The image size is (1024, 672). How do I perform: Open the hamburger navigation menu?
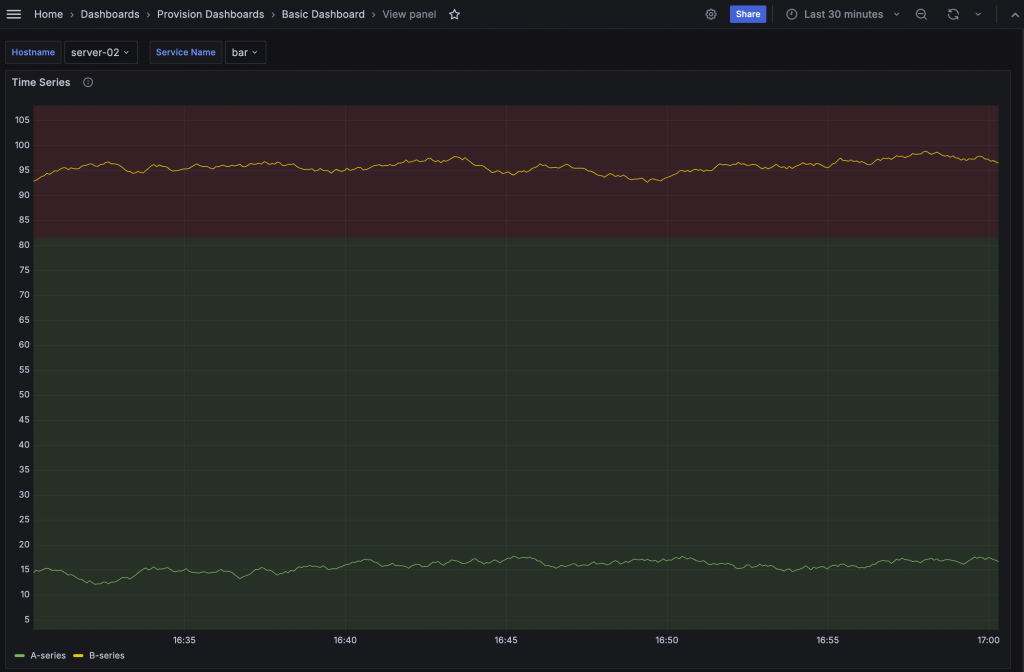[14, 14]
